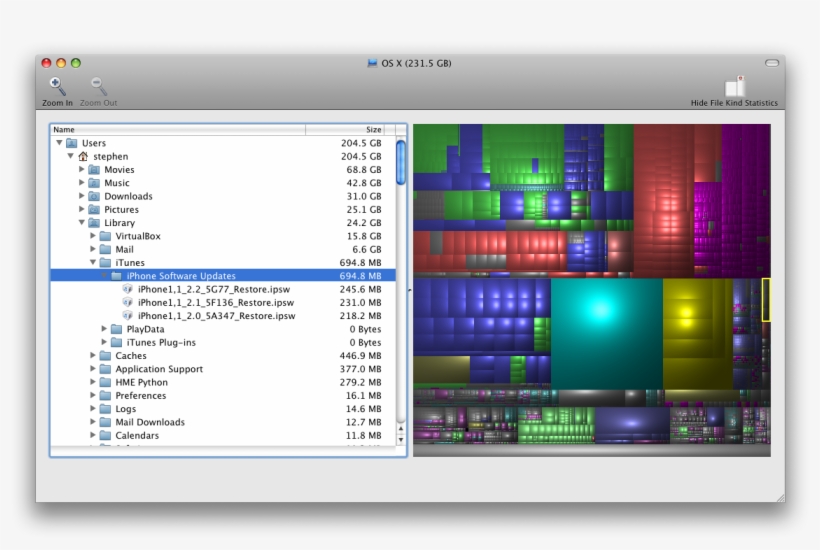
Task: Click iPhone1,1_2.2_5G77_Restore.ipsw file icon
Action: point(128,289)
